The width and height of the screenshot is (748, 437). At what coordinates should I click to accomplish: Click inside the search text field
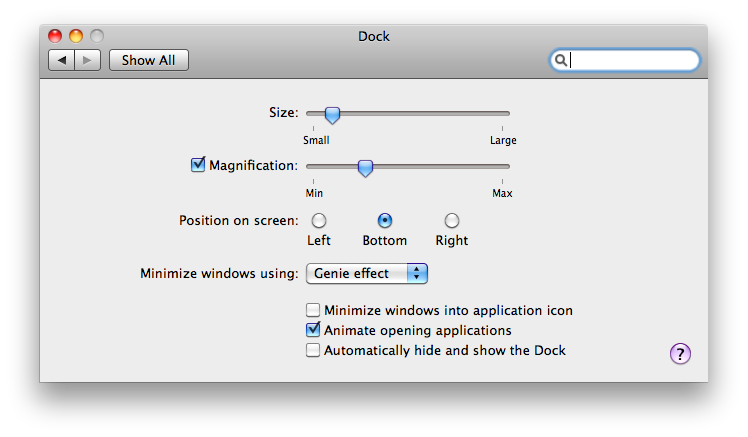coord(632,61)
